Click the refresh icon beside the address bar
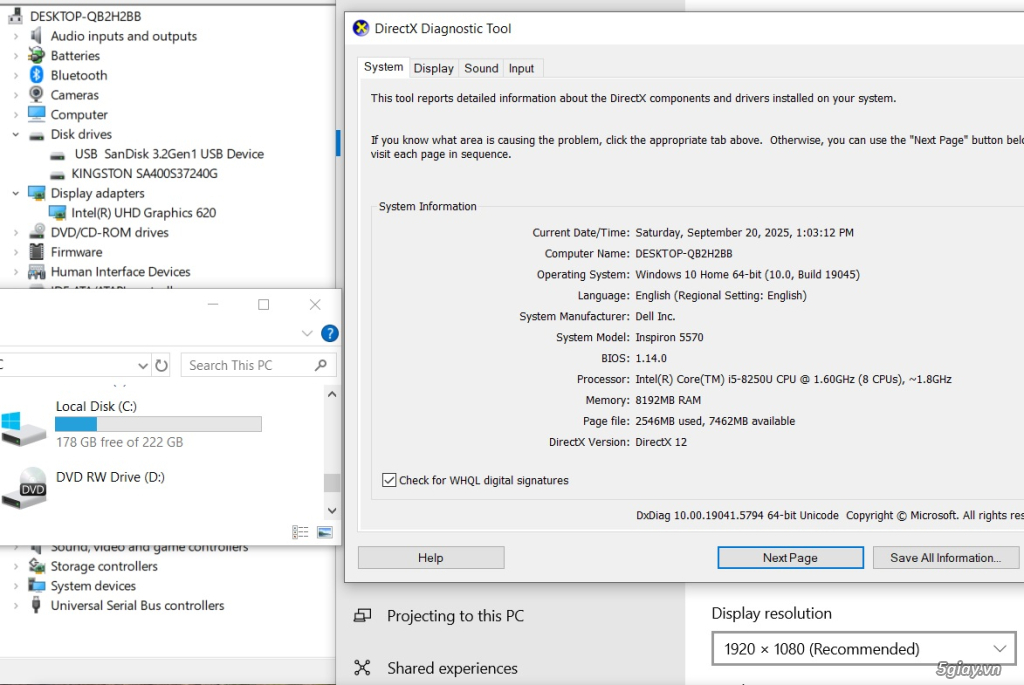 (160, 365)
